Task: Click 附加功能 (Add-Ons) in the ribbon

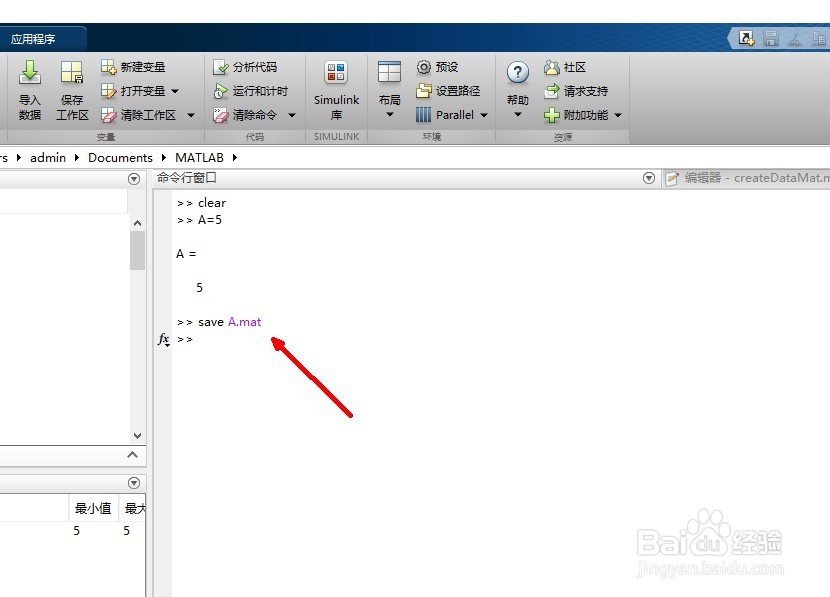Action: tap(580, 114)
